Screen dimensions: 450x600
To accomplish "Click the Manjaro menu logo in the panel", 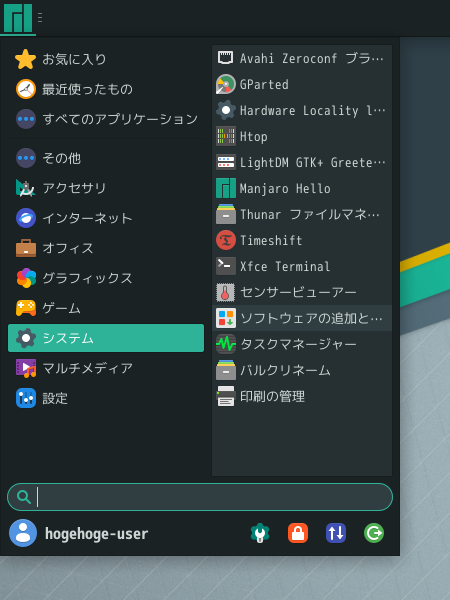I will pos(18,18).
